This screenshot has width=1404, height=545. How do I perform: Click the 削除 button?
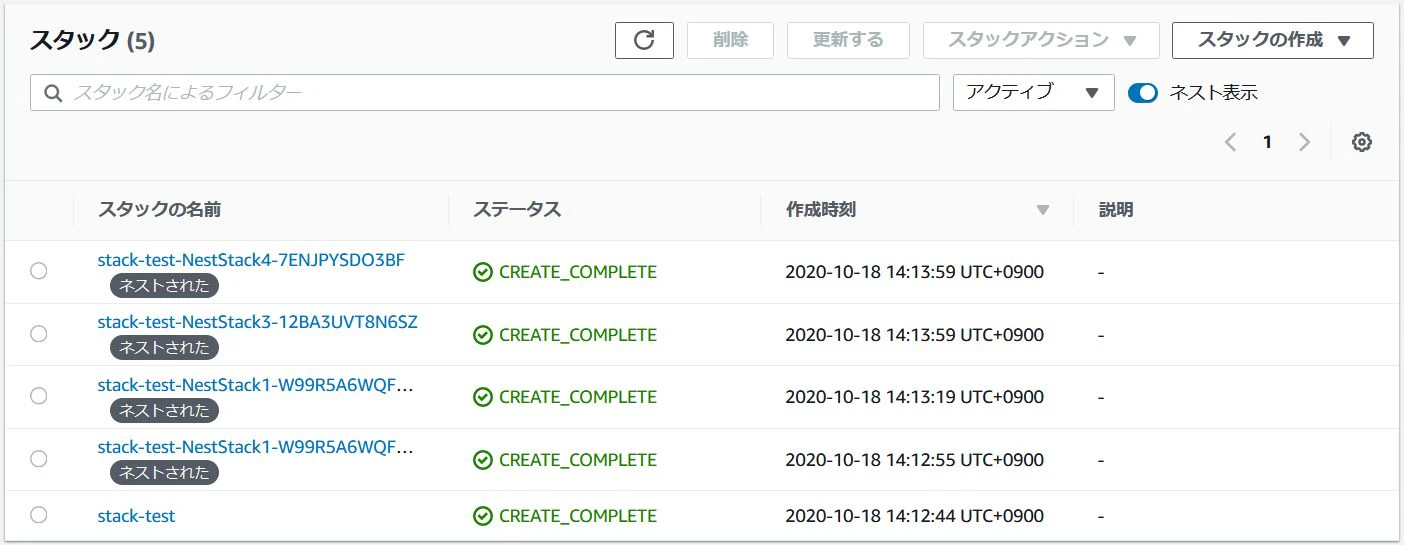(731, 40)
